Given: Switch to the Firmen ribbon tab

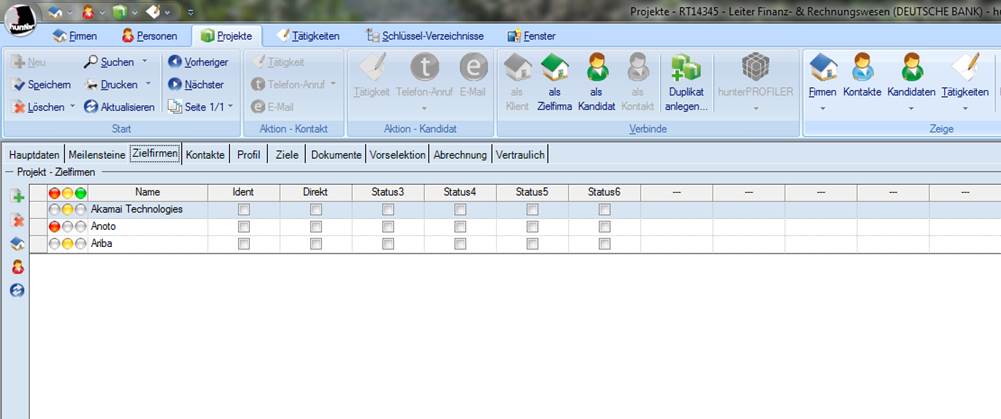Looking at the screenshot, I should (76, 36).
